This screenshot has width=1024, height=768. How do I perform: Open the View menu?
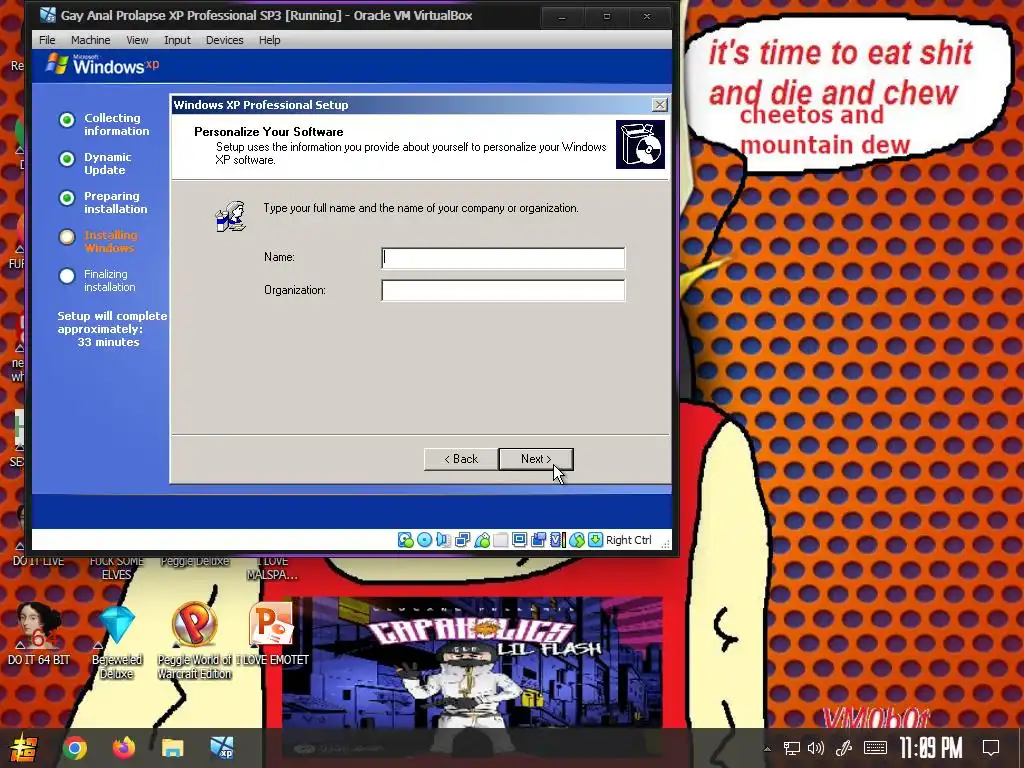click(137, 40)
